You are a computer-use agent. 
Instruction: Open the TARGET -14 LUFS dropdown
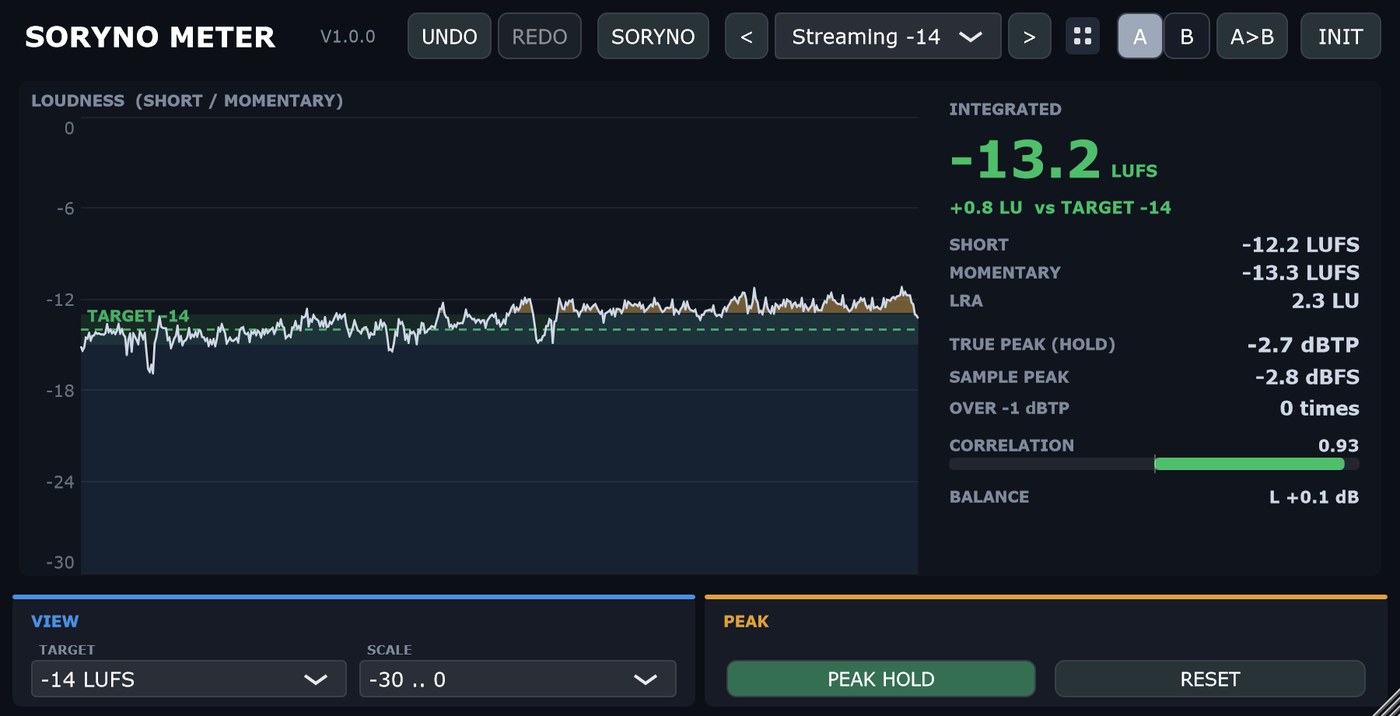tap(189, 679)
